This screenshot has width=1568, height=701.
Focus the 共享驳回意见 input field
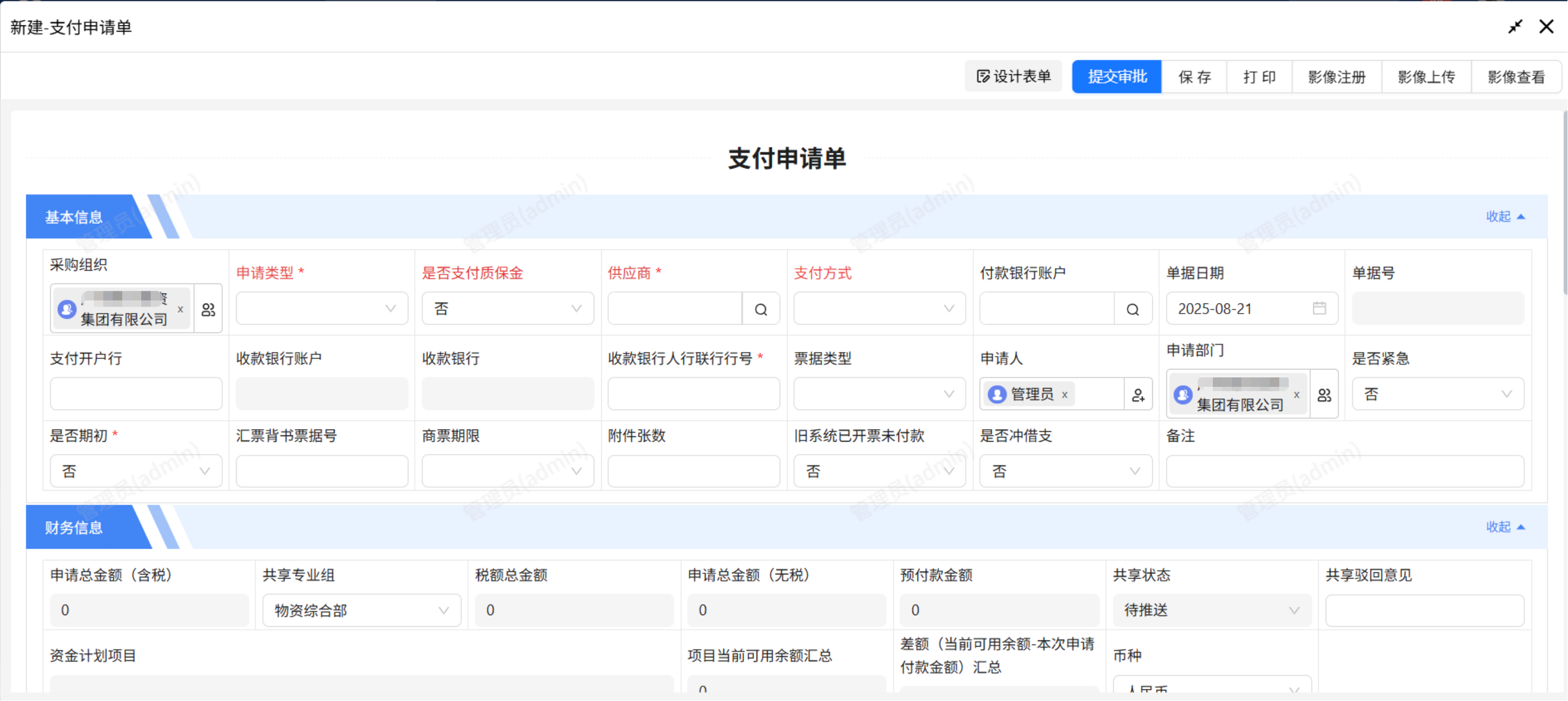pos(1425,610)
